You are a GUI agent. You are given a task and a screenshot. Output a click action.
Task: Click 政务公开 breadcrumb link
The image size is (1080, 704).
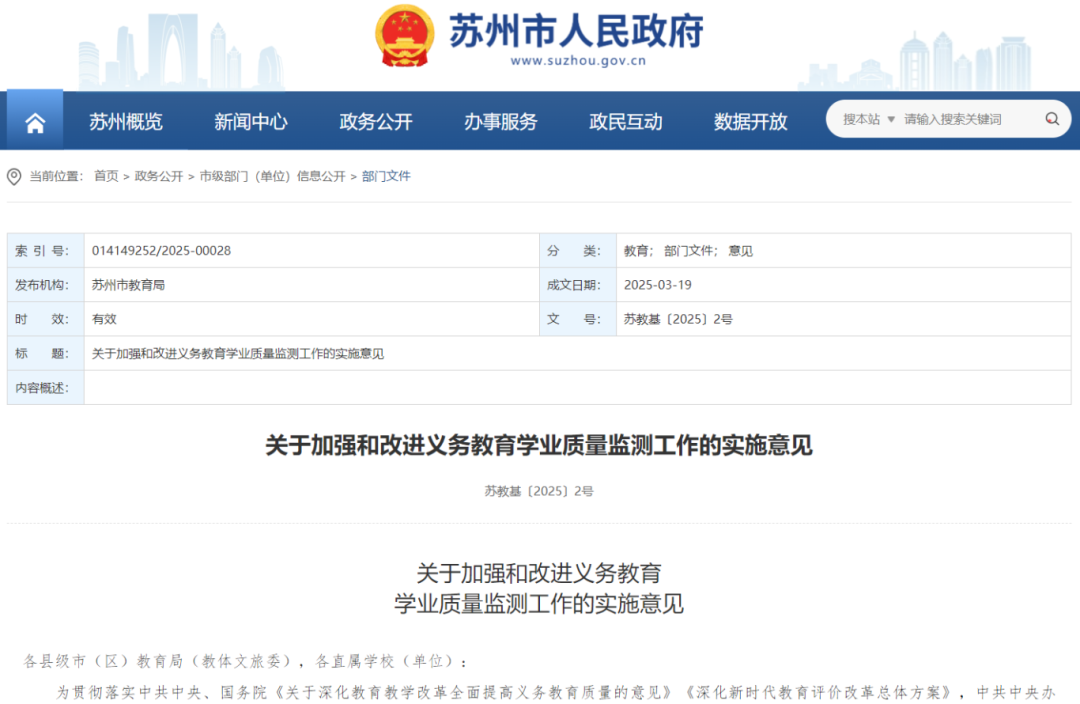click(159, 176)
